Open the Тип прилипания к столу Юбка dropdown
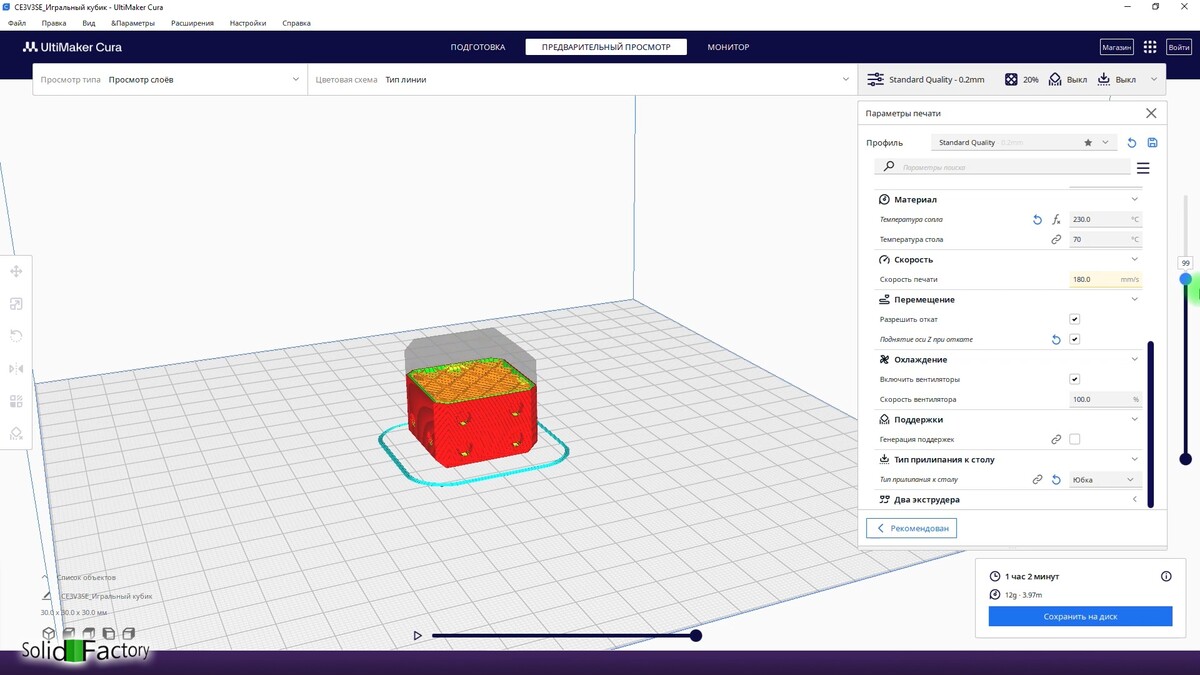1200x675 pixels. click(1105, 480)
